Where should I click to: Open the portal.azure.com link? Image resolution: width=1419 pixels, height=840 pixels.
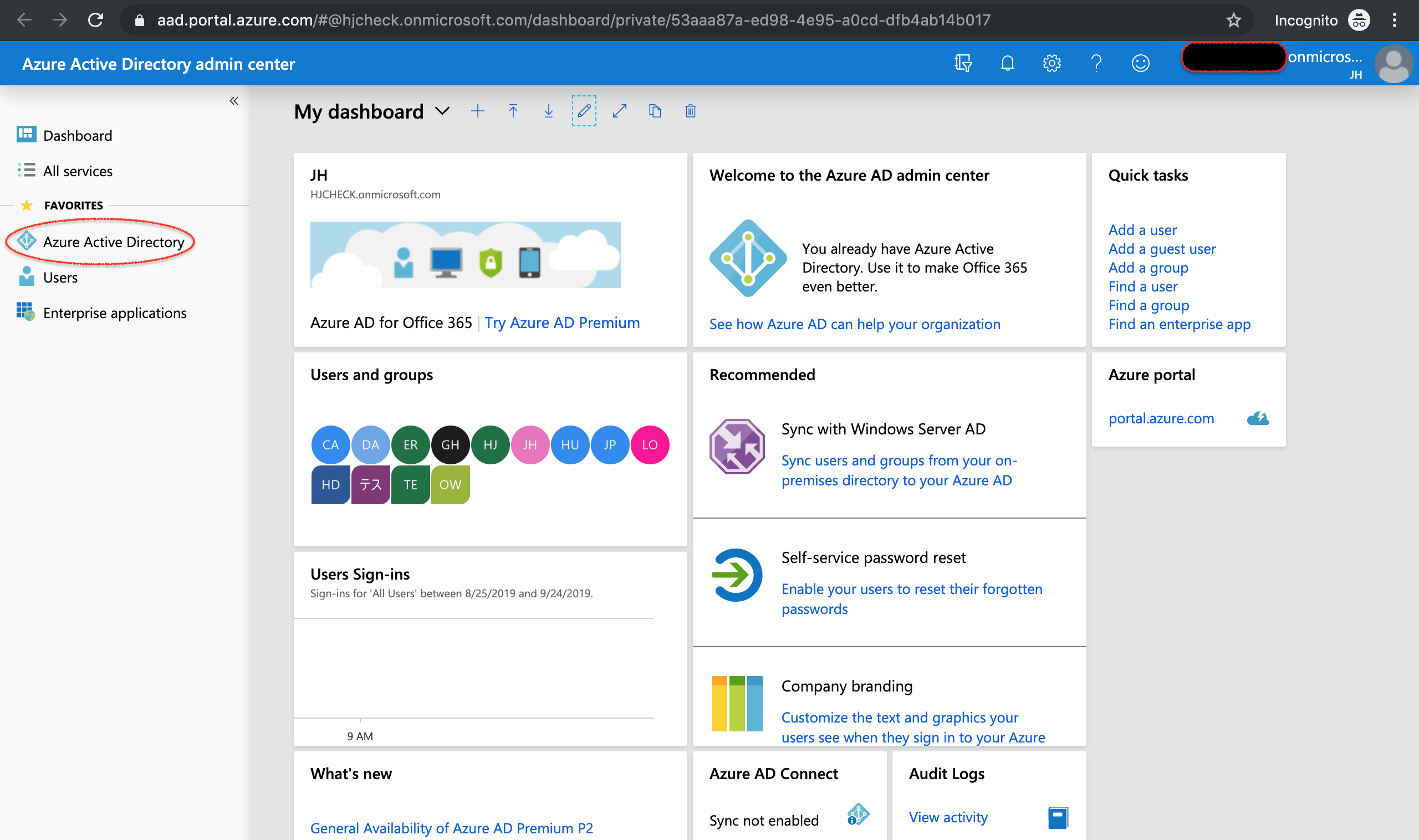point(1161,418)
